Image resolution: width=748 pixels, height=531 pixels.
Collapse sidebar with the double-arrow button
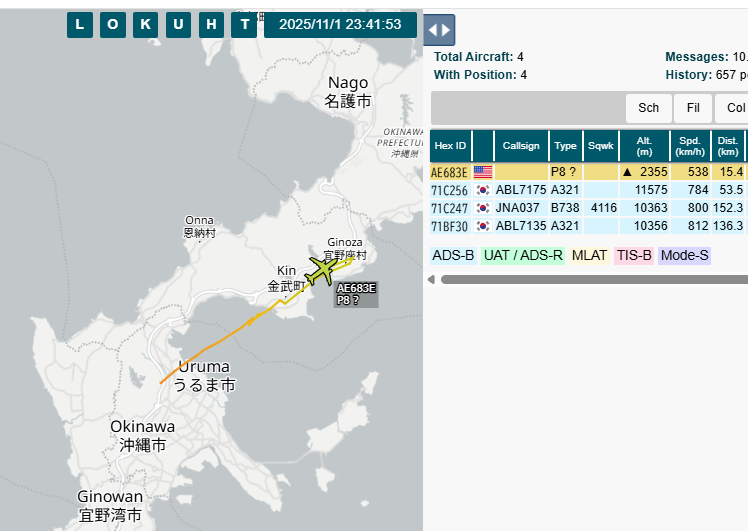439,30
